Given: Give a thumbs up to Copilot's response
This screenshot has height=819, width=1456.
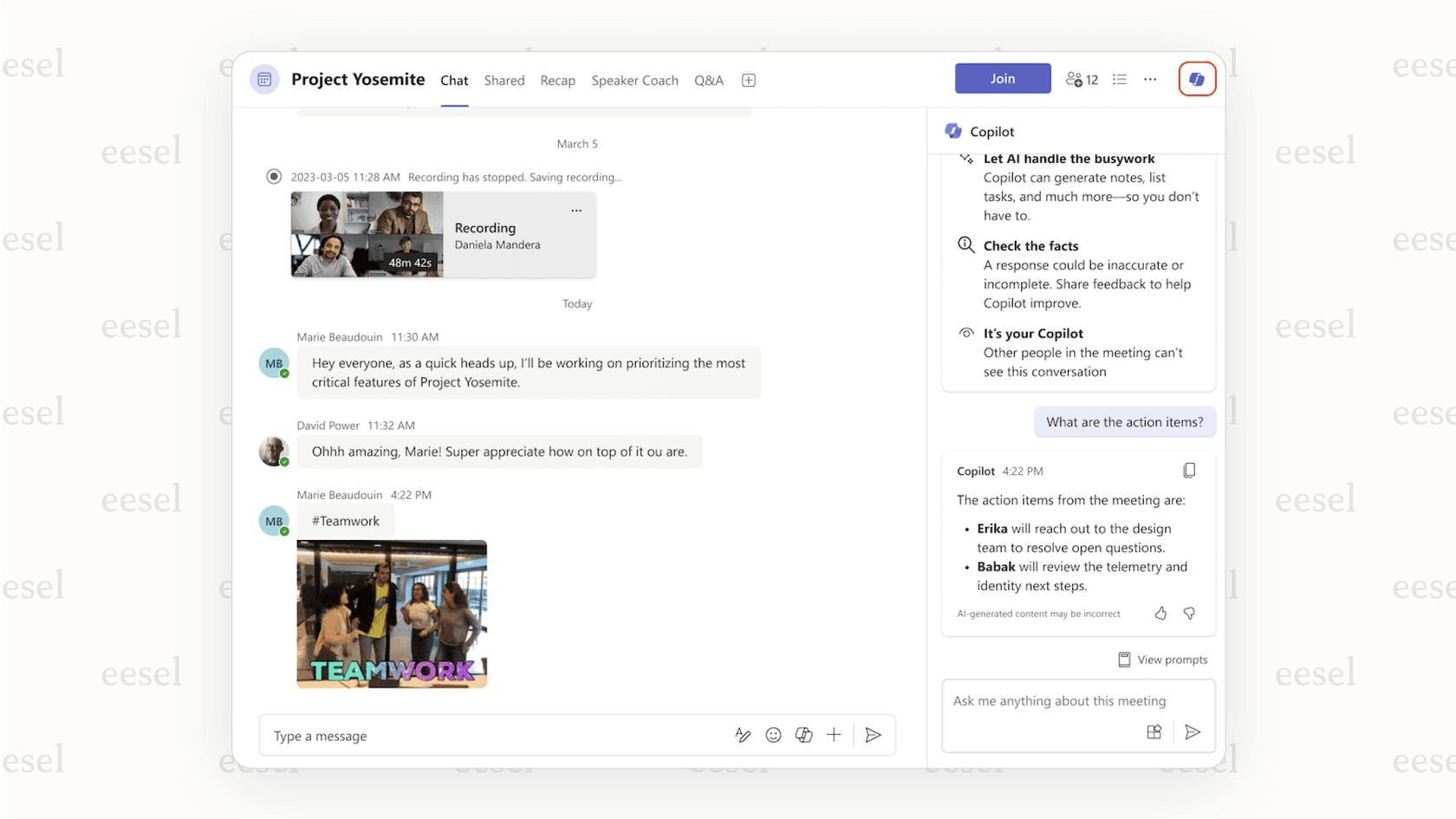Looking at the screenshot, I should (x=1160, y=613).
